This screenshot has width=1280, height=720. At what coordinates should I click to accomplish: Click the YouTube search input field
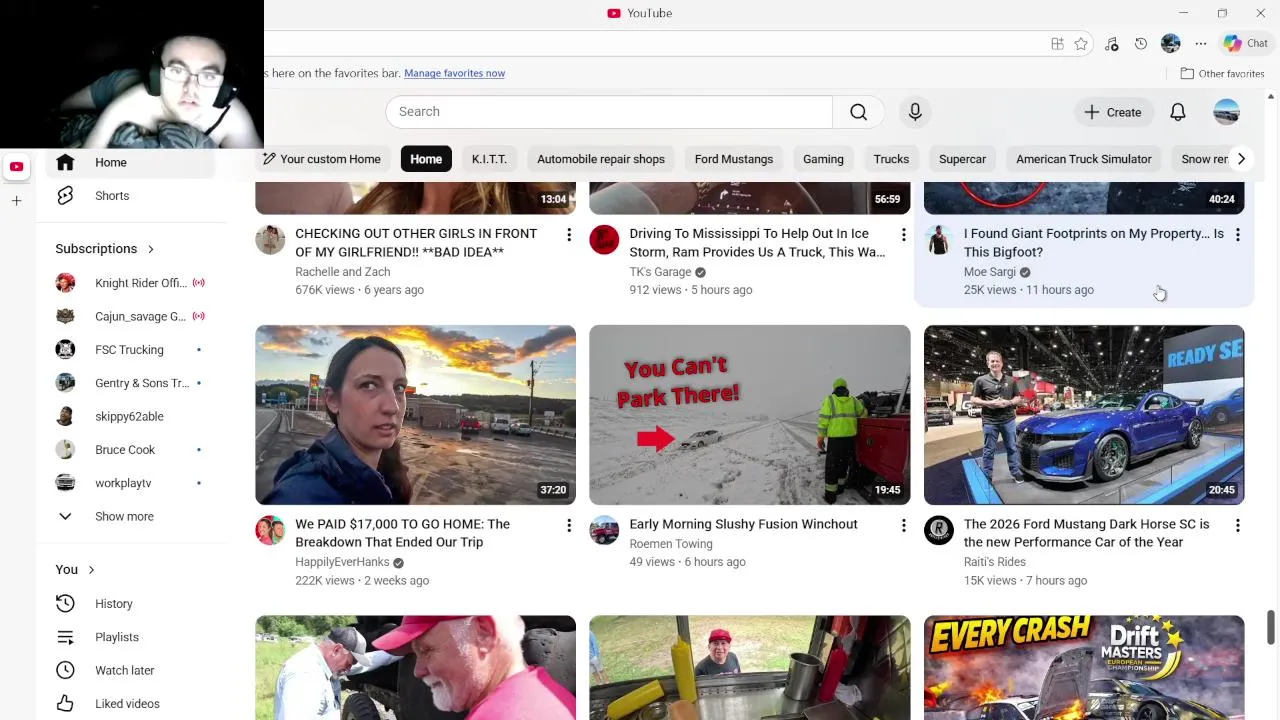(609, 112)
